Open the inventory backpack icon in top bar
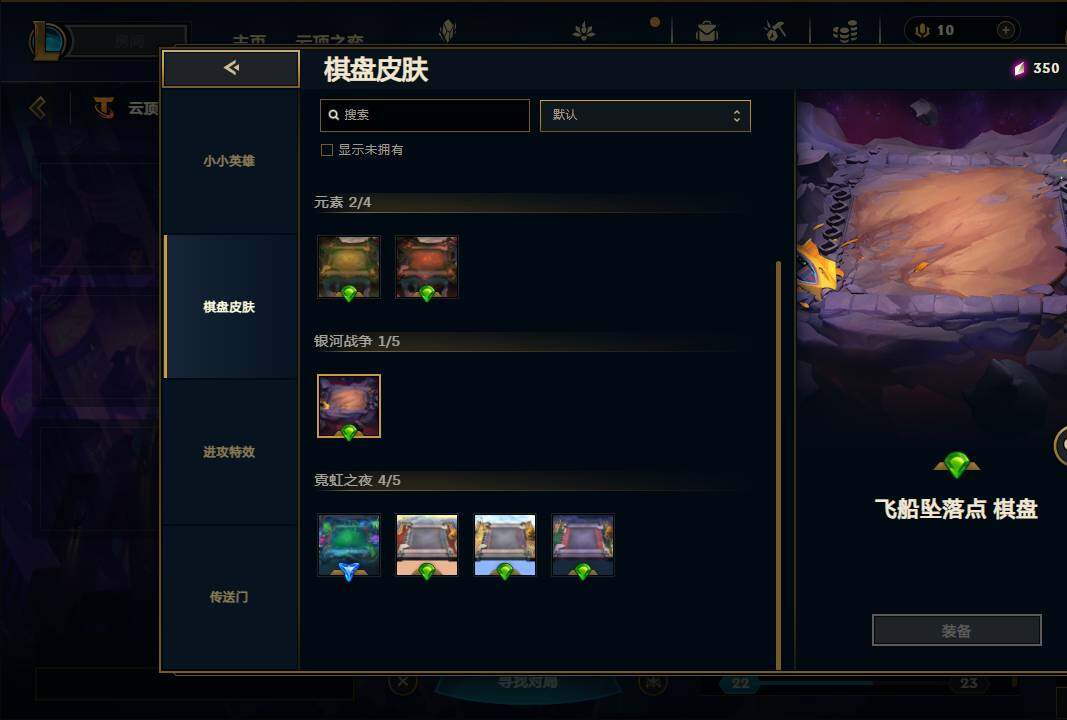This screenshot has width=1067, height=720. (706, 31)
